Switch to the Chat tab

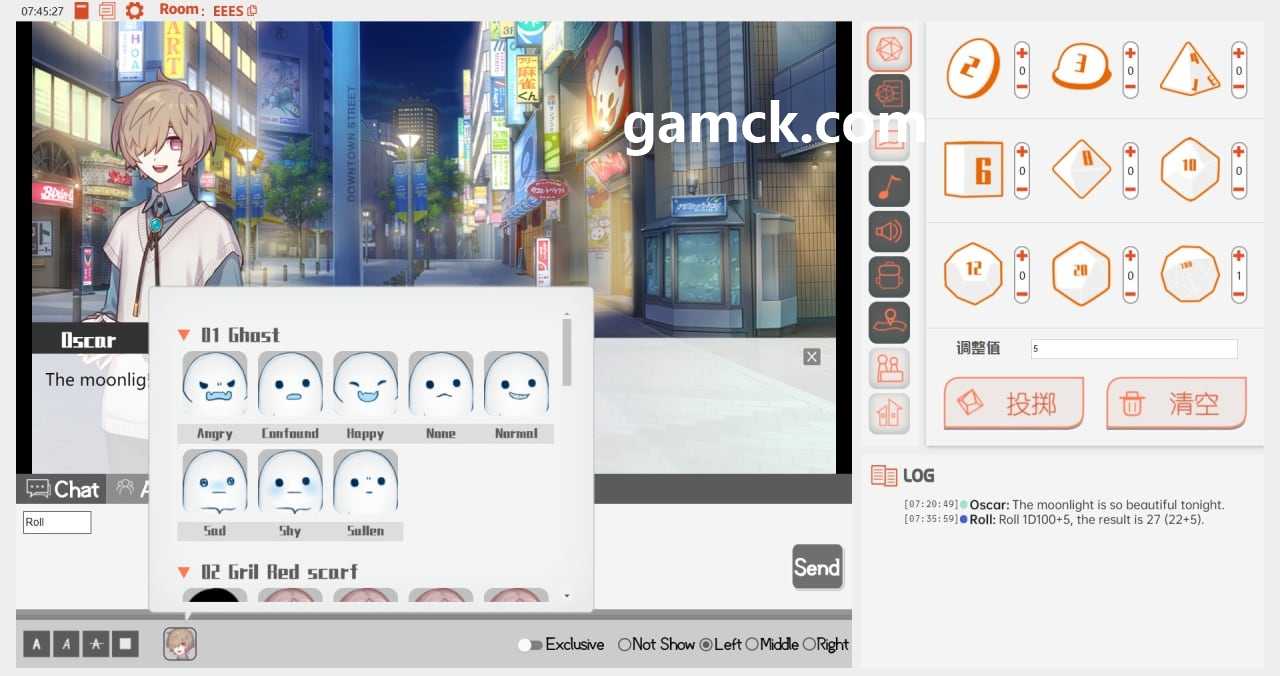[62, 489]
